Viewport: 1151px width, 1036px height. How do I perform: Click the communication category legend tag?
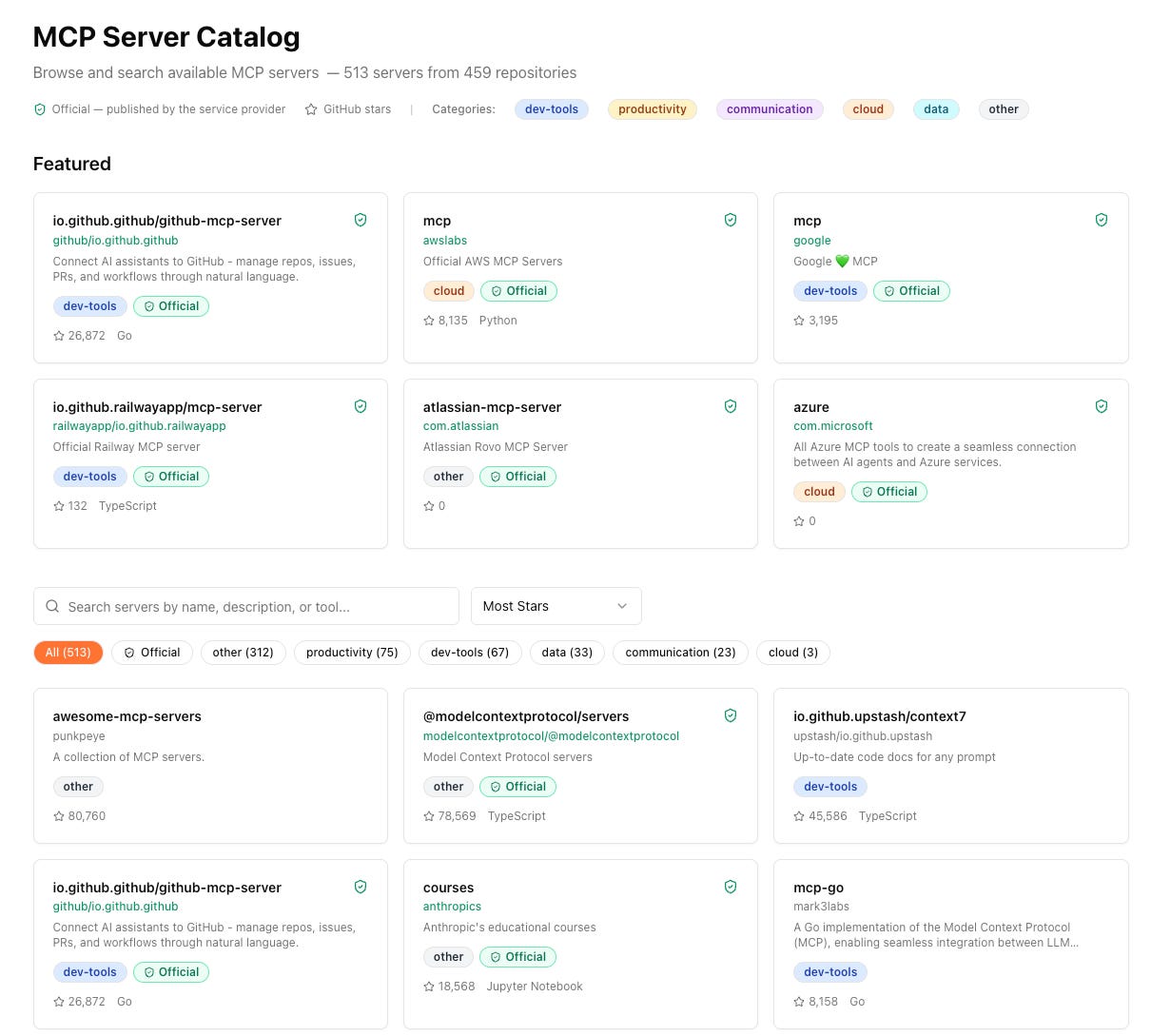tap(770, 109)
